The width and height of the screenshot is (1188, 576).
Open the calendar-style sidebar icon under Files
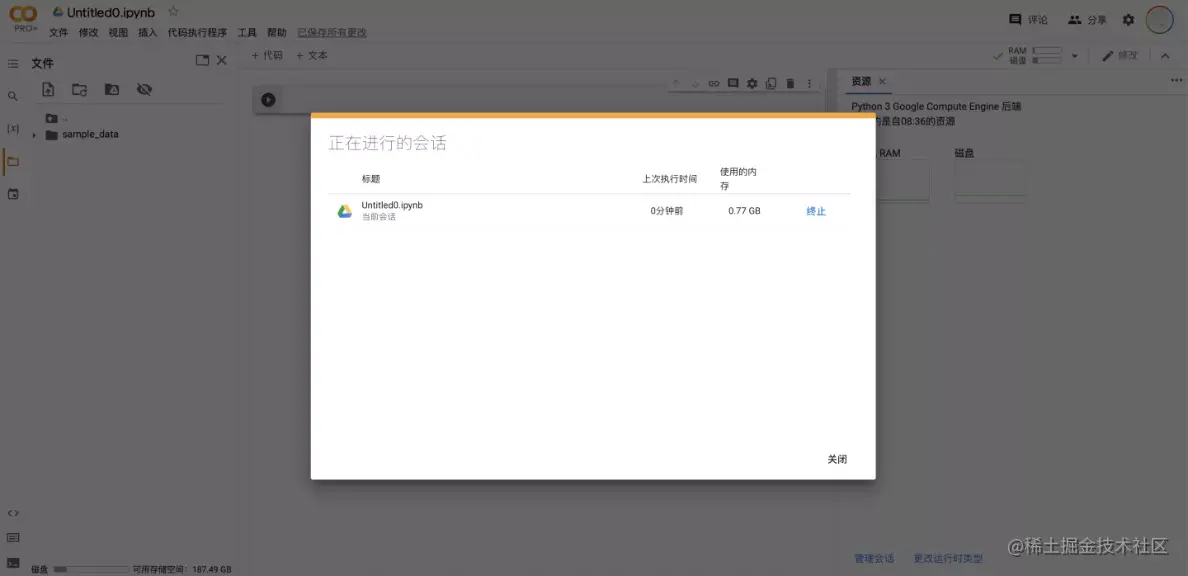coord(13,194)
